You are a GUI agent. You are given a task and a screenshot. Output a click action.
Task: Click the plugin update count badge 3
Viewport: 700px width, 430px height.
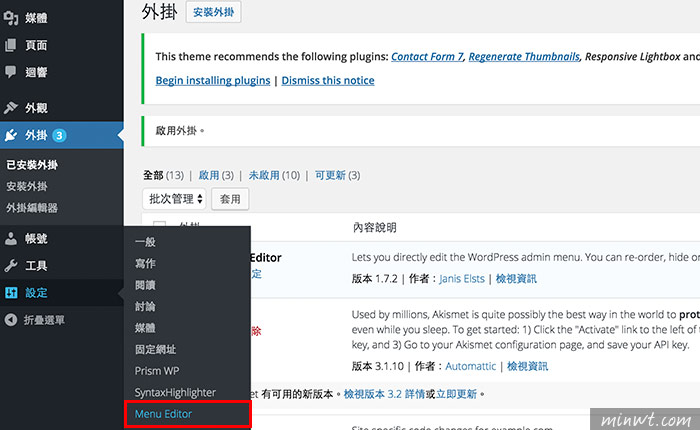59,135
